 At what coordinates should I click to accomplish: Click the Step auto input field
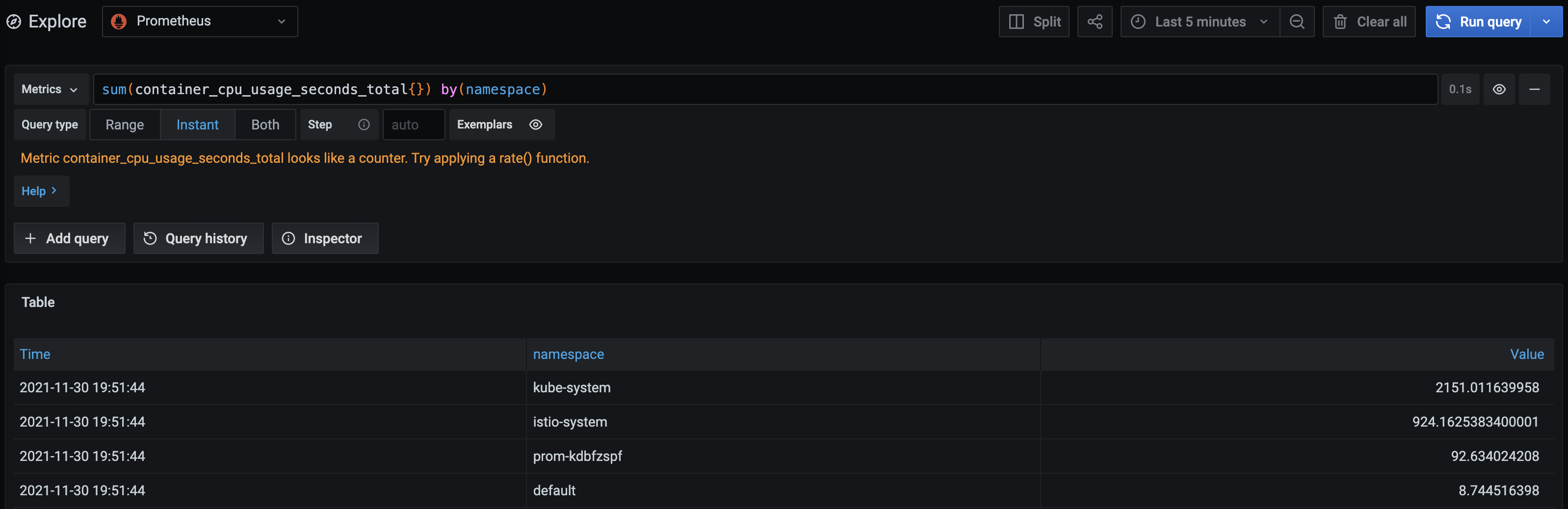pos(413,125)
